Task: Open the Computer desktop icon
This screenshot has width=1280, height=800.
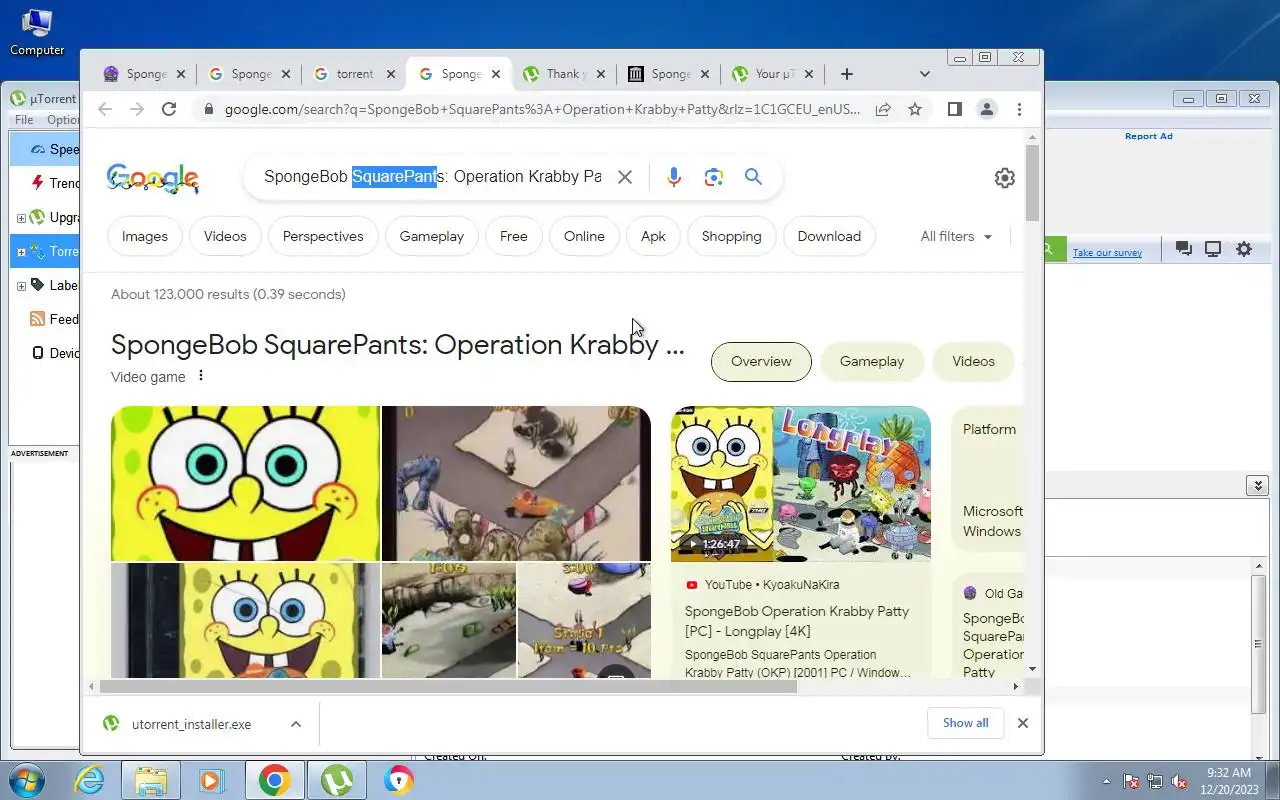Action: [x=37, y=32]
